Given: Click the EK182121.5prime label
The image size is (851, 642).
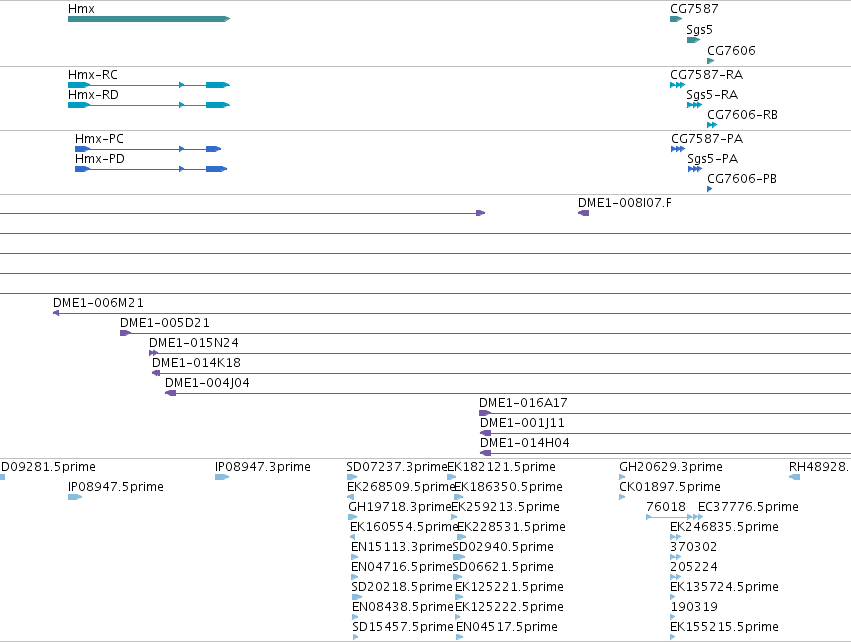Looking at the screenshot, I should click(501, 466).
